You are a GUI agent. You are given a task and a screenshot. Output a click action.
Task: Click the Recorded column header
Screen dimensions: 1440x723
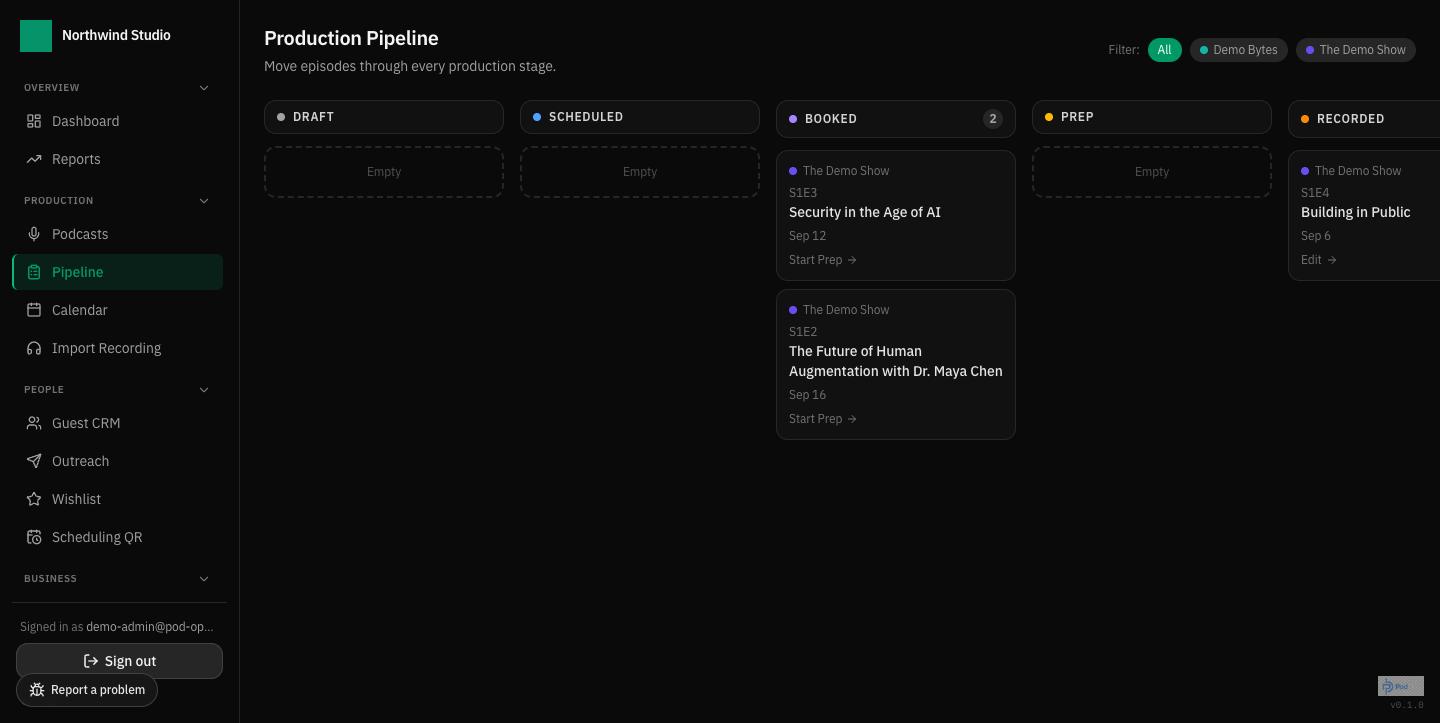coord(1364,119)
